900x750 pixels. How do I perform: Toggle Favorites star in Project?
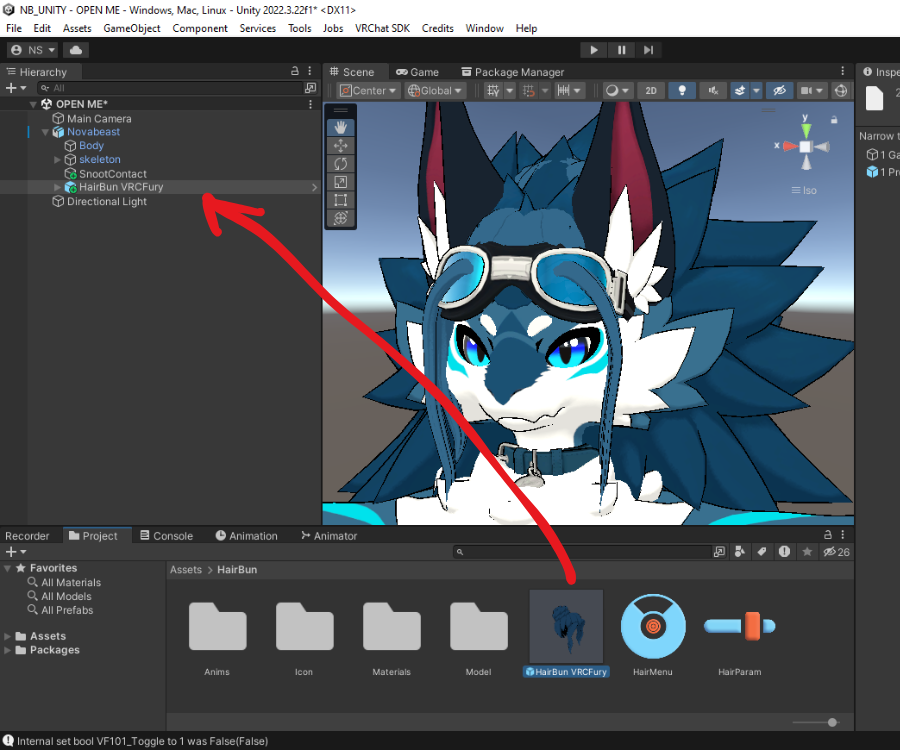[x=807, y=551]
